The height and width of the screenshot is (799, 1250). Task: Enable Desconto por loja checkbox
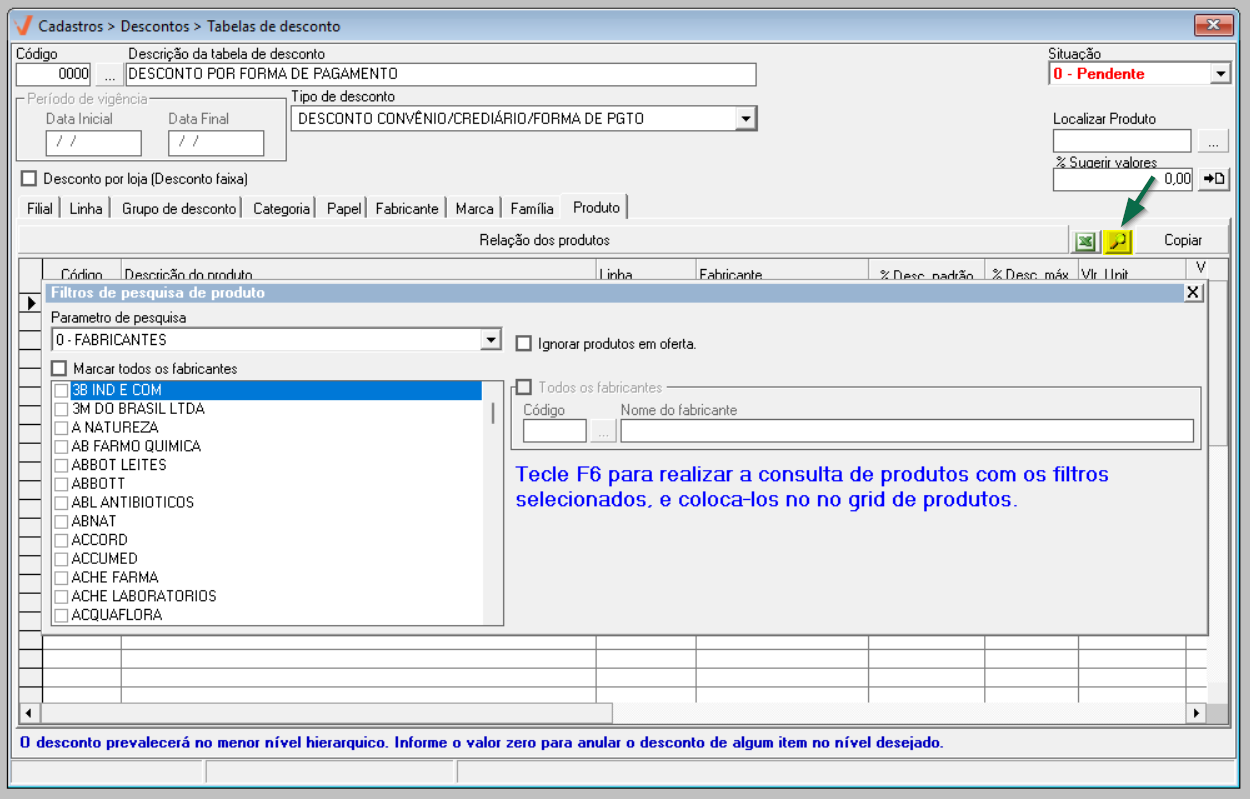tap(29, 178)
